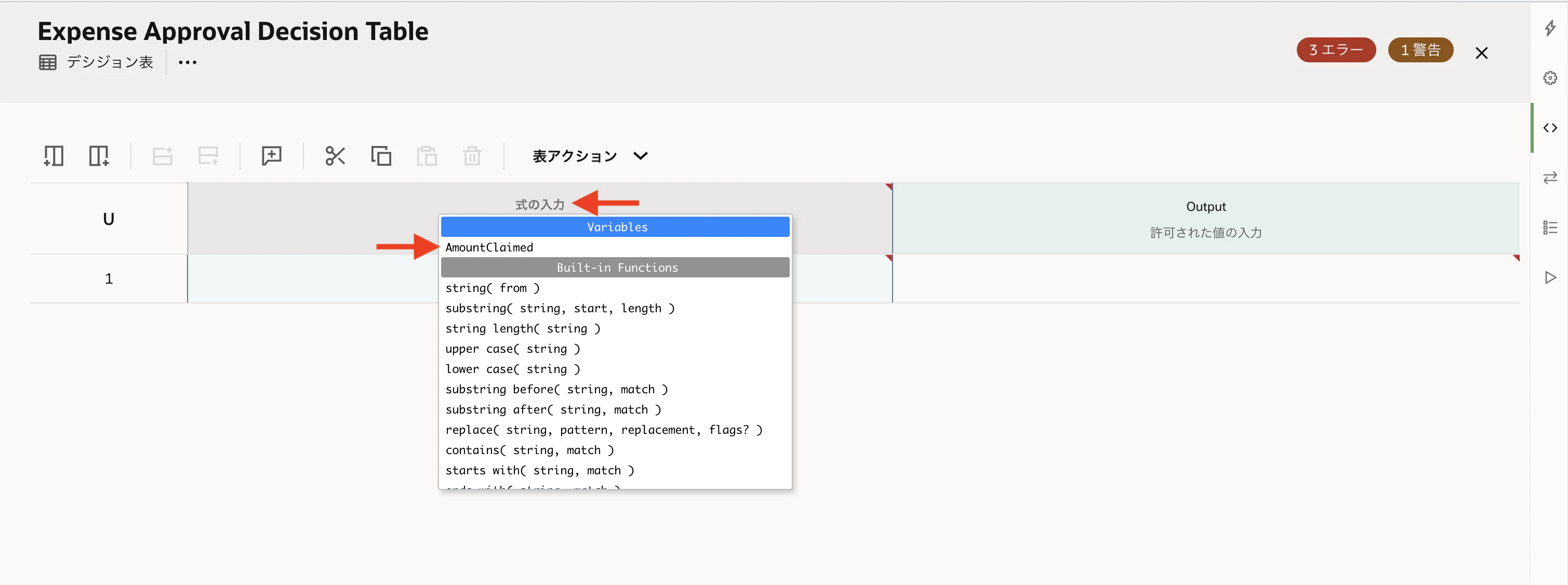This screenshot has width=1568, height=585.
Task: Click the decision table grid icon
Action: pos(47,62)
